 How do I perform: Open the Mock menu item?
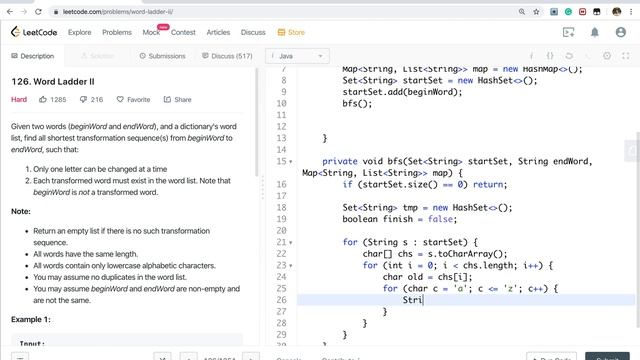coord(151,32)
